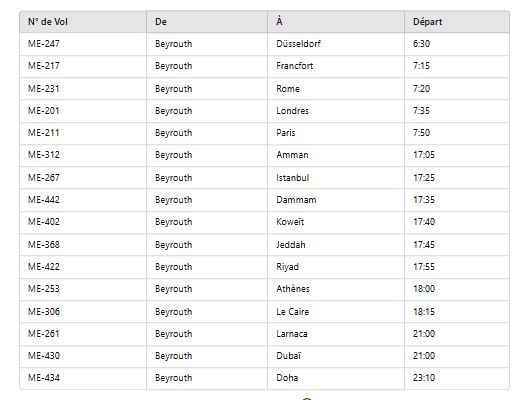The image size is (528, 400).
Task: Click flight number ME-261
Action: (44, 334)
